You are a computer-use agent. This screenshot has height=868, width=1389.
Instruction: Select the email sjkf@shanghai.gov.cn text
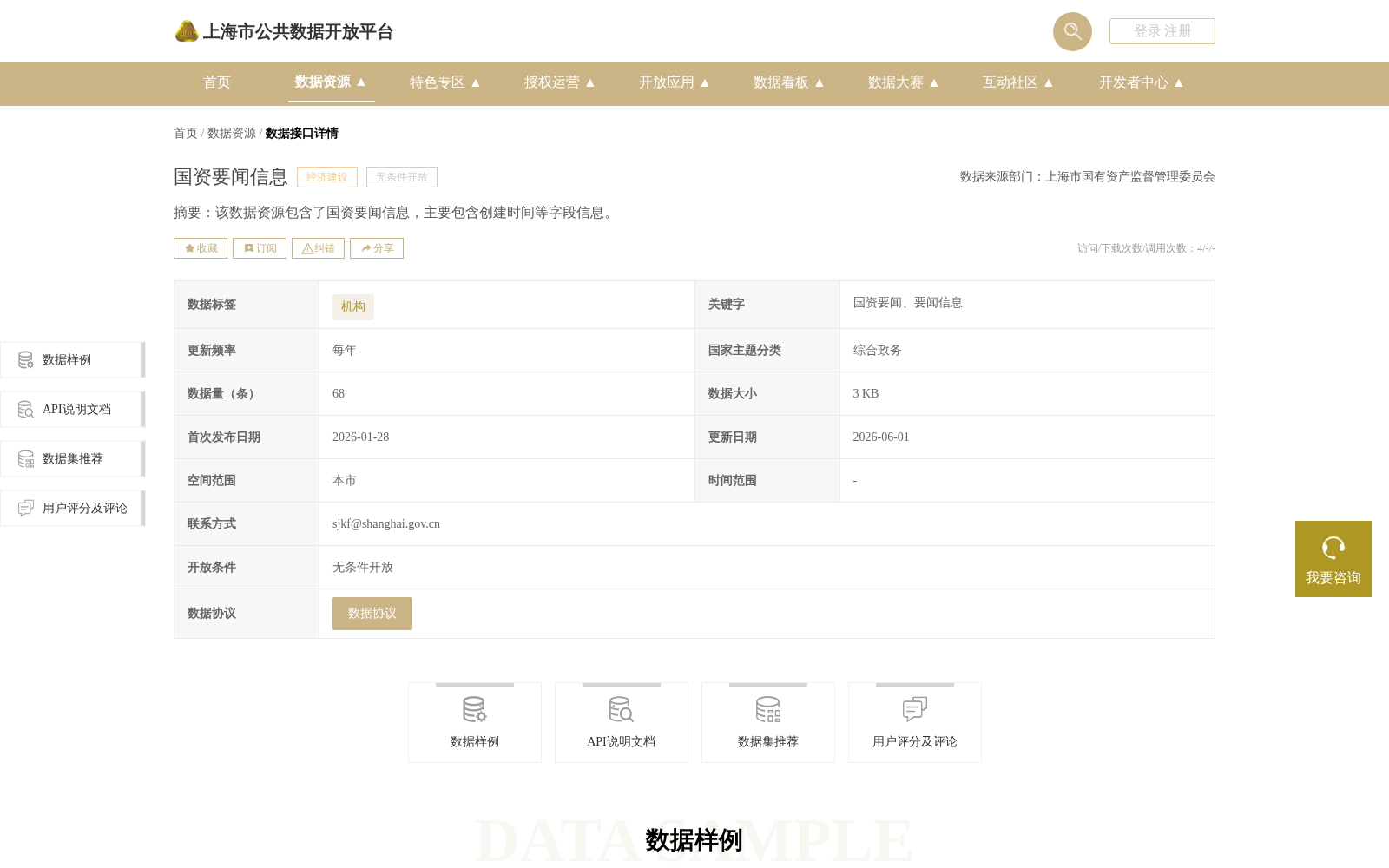[x=386, y=524]
